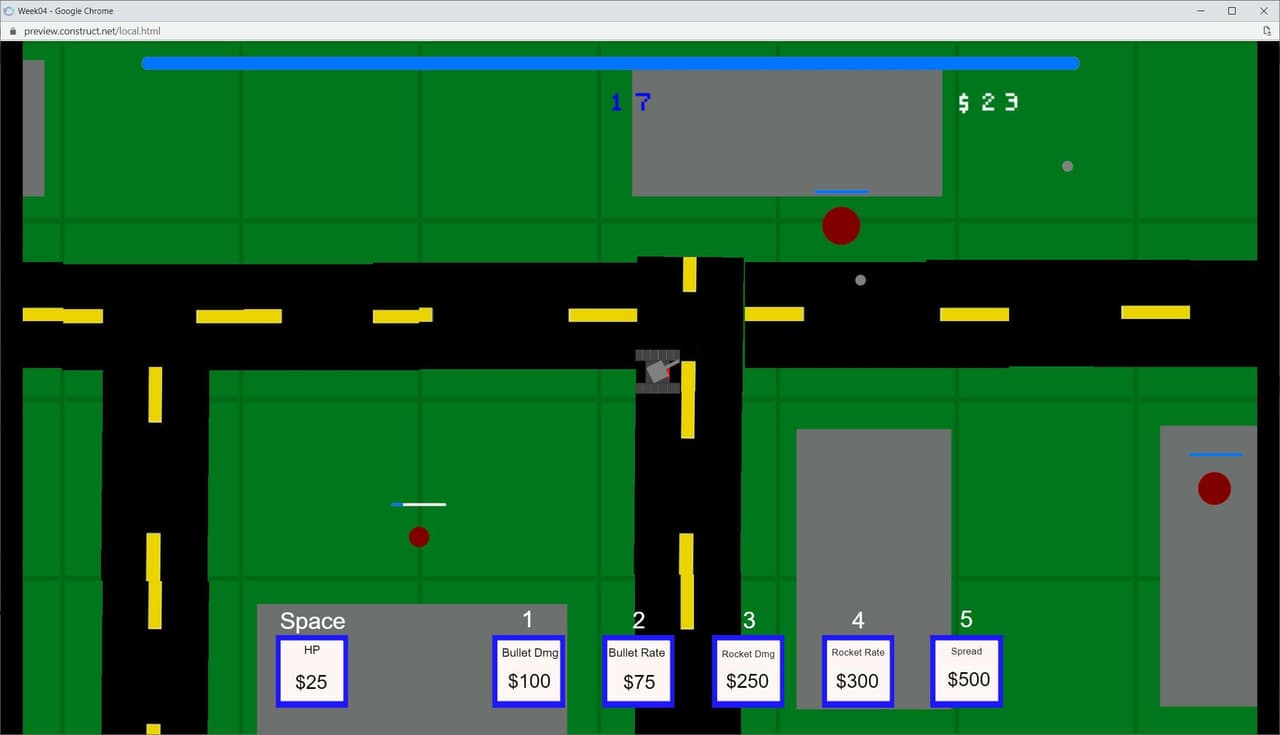Screen dimensions: 1280x735
Task: Click the gray bullet on the road
Action: tap(860, 280)
